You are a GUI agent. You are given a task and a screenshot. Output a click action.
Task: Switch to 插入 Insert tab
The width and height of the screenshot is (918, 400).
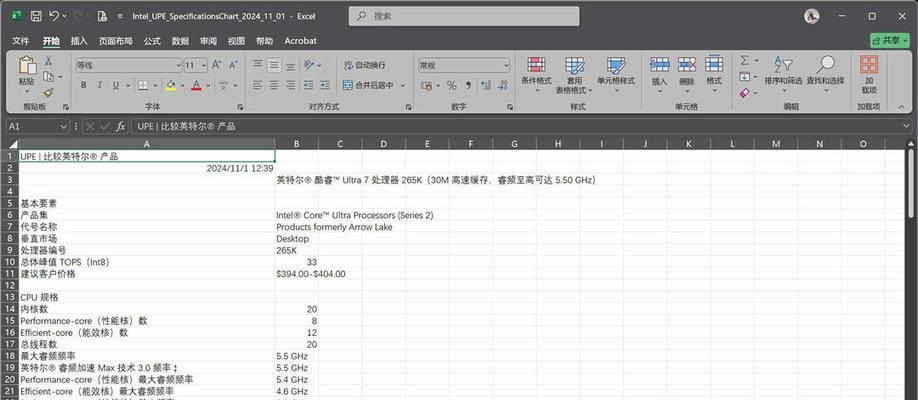click(79, 41)
